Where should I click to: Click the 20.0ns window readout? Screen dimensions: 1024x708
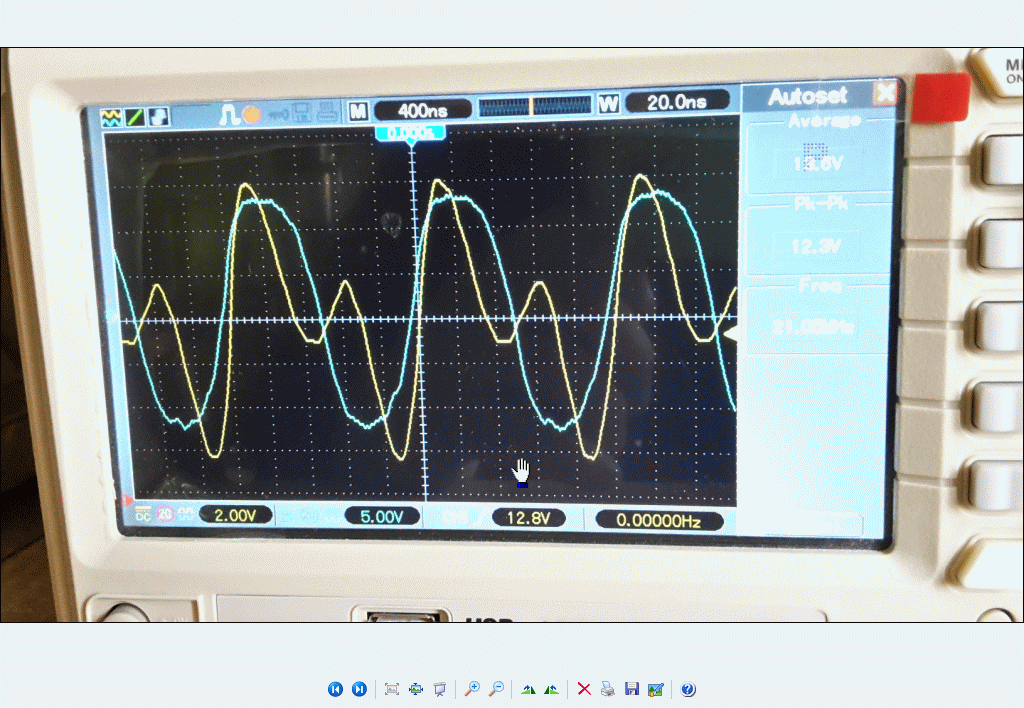tap(676, 102)
